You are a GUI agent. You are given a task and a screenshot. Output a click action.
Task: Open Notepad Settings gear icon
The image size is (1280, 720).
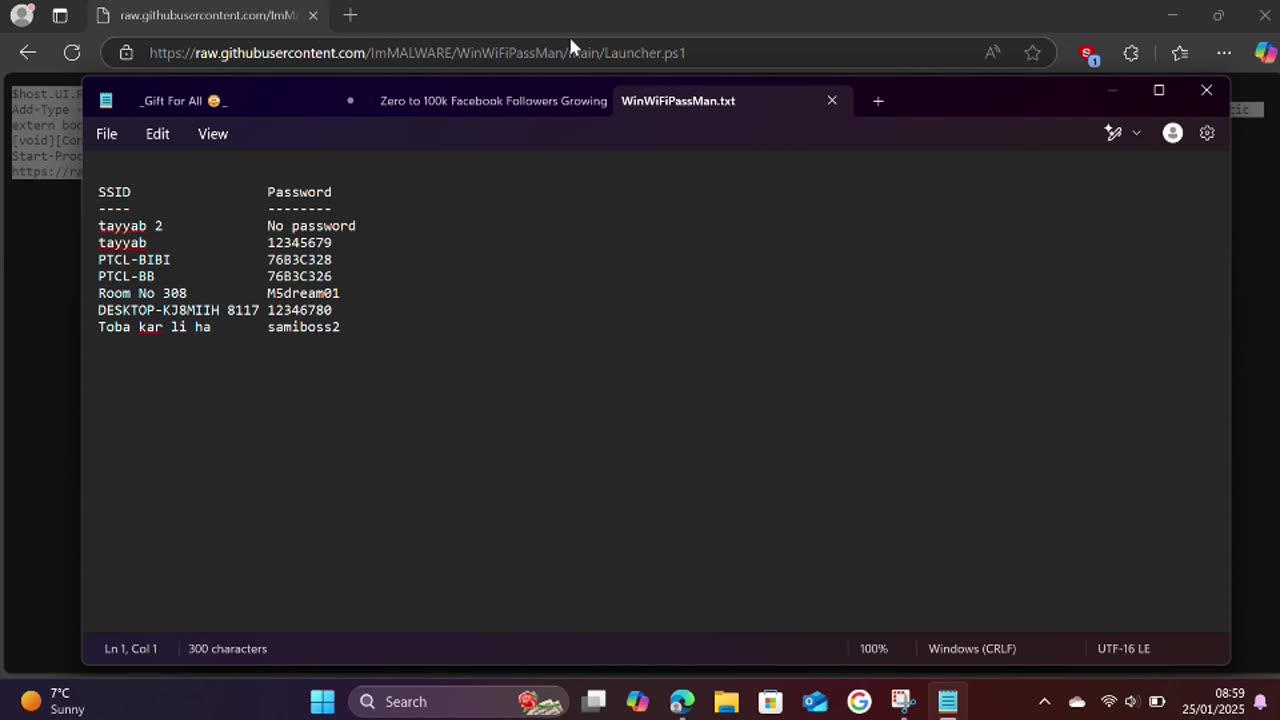pos(1207,133)
